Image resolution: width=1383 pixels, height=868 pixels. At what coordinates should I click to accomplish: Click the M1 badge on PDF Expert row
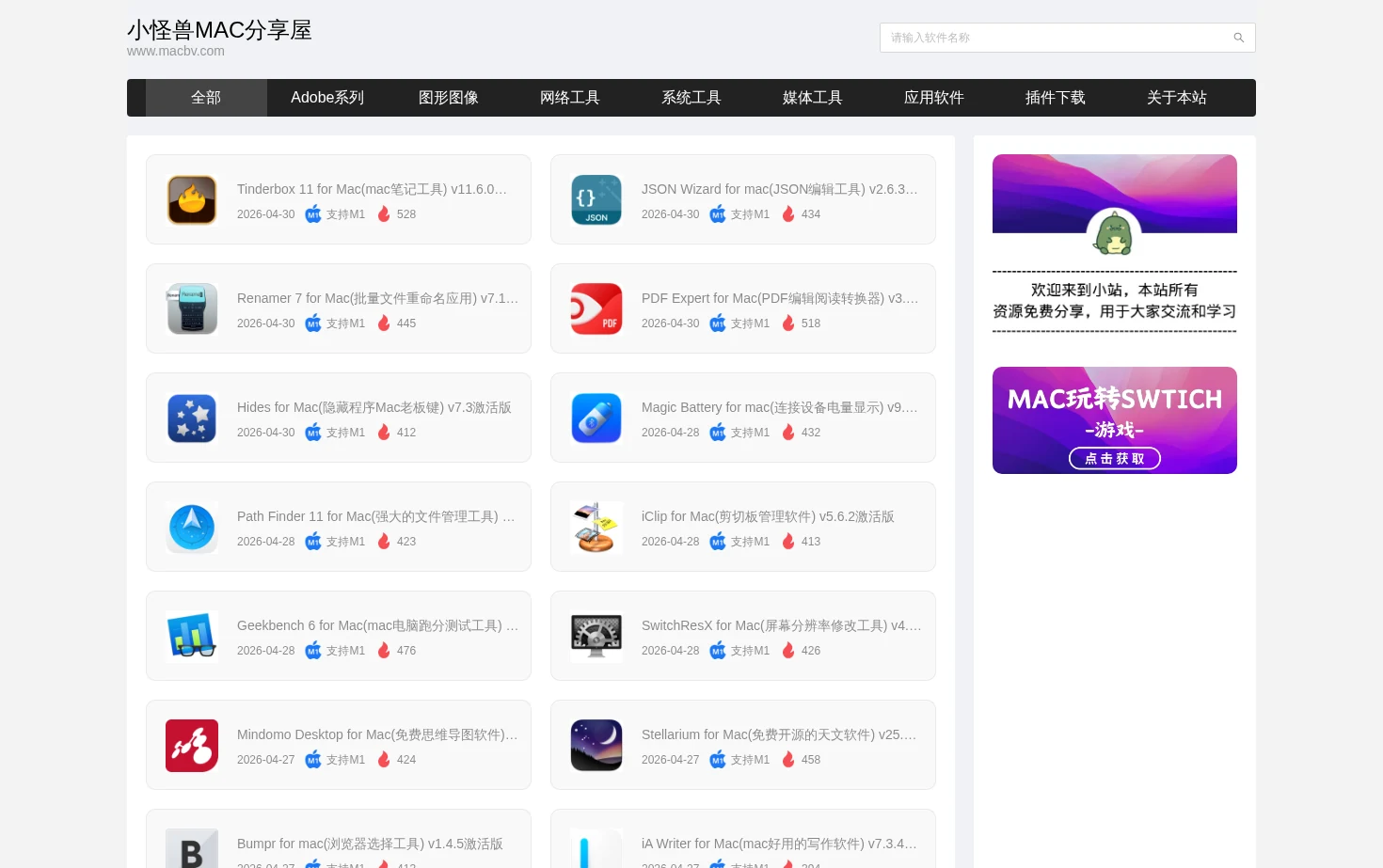pyautogui.click(x=718, y=324)
